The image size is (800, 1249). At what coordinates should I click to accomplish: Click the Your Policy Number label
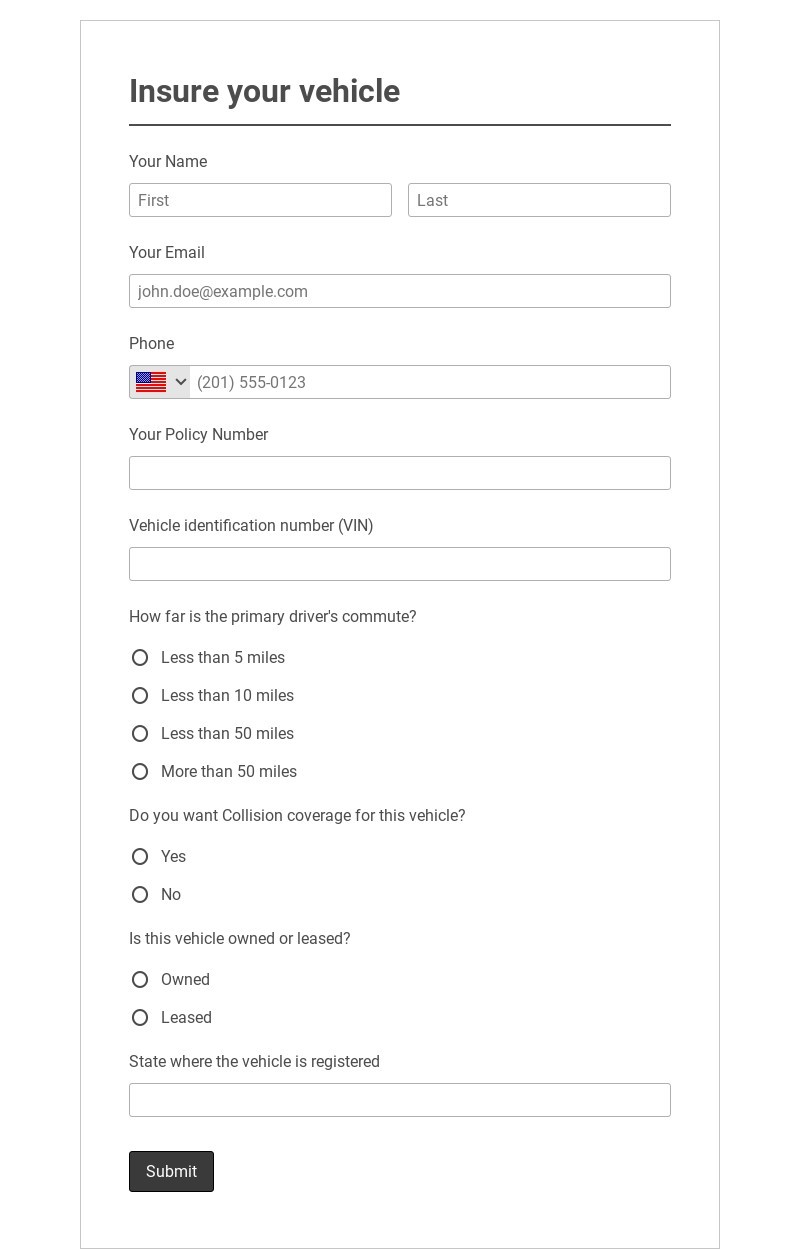(198, 434)
